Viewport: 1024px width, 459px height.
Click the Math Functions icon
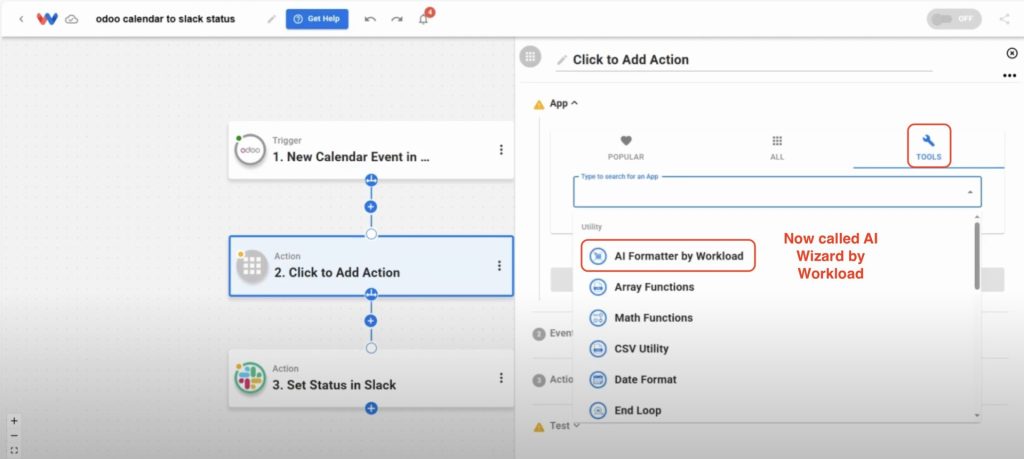click(598, 318)
